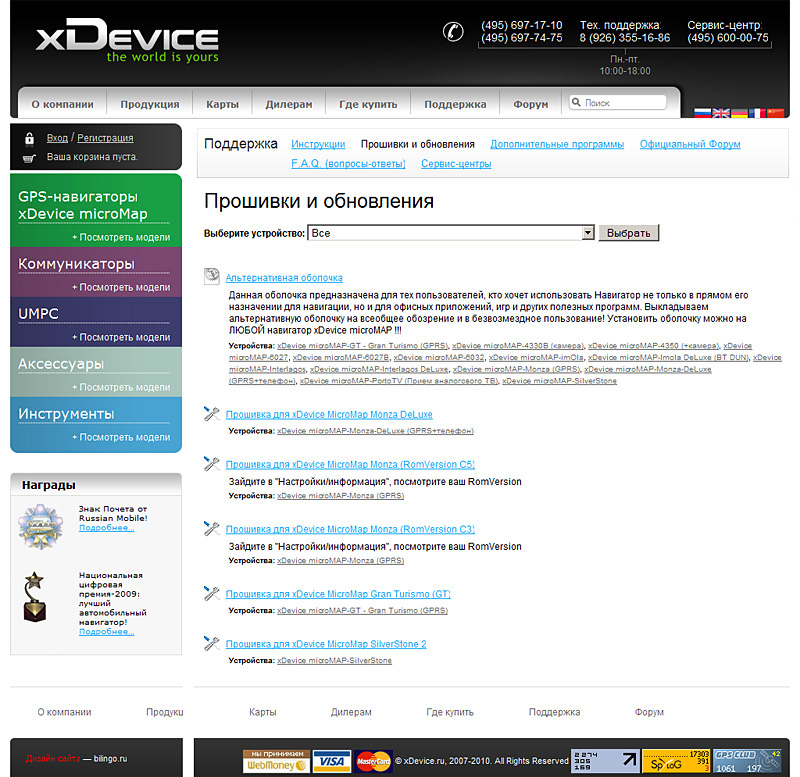800x777 pixels.
Task: Click the Регистрация link
Action: (x=105, y=138)
